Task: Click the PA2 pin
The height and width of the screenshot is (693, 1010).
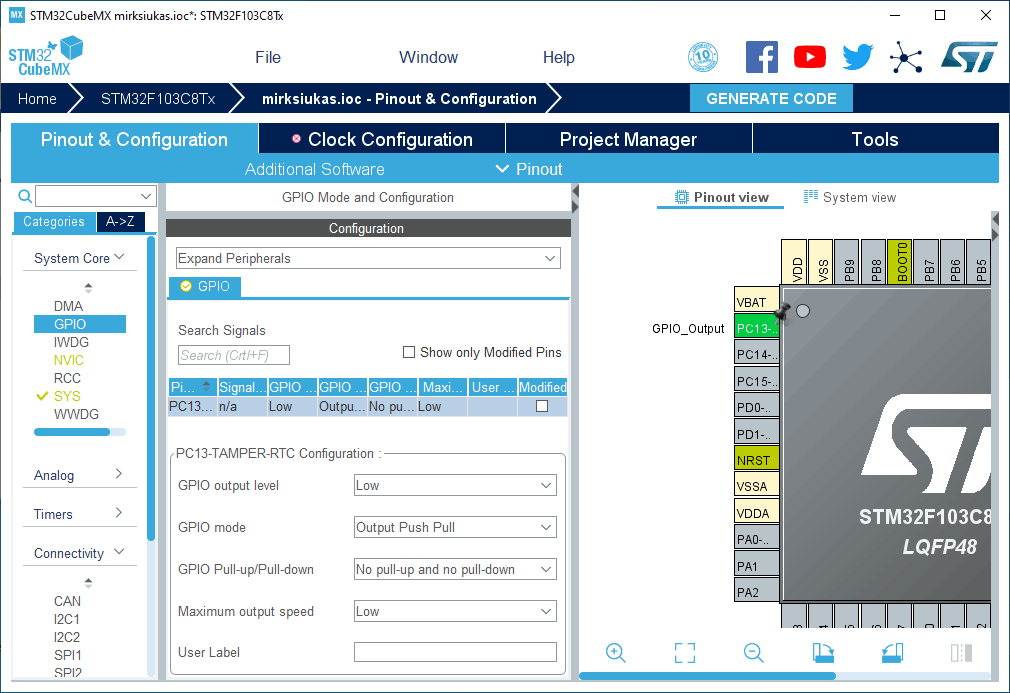Action: [x=757, y=592]
